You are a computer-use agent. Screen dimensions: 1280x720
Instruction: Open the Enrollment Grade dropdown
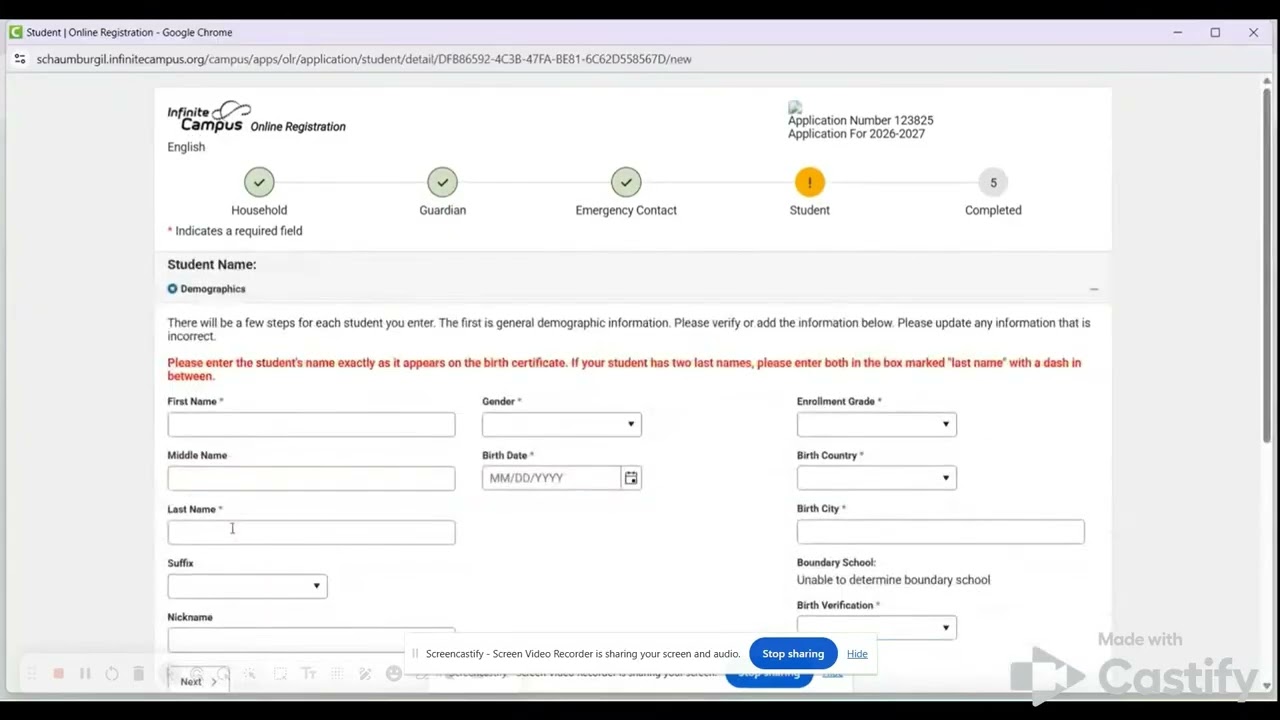pyautogui.click(x=876, y=424)
